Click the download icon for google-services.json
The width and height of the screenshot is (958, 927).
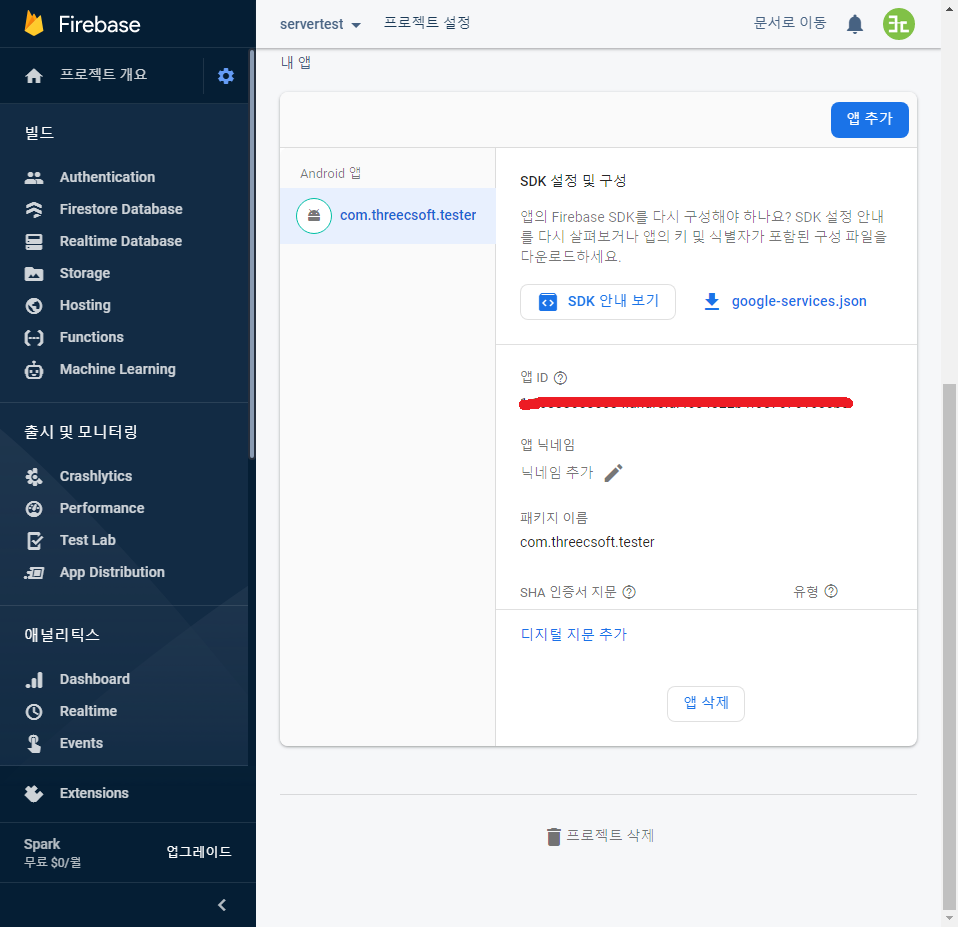coord(712,301)
